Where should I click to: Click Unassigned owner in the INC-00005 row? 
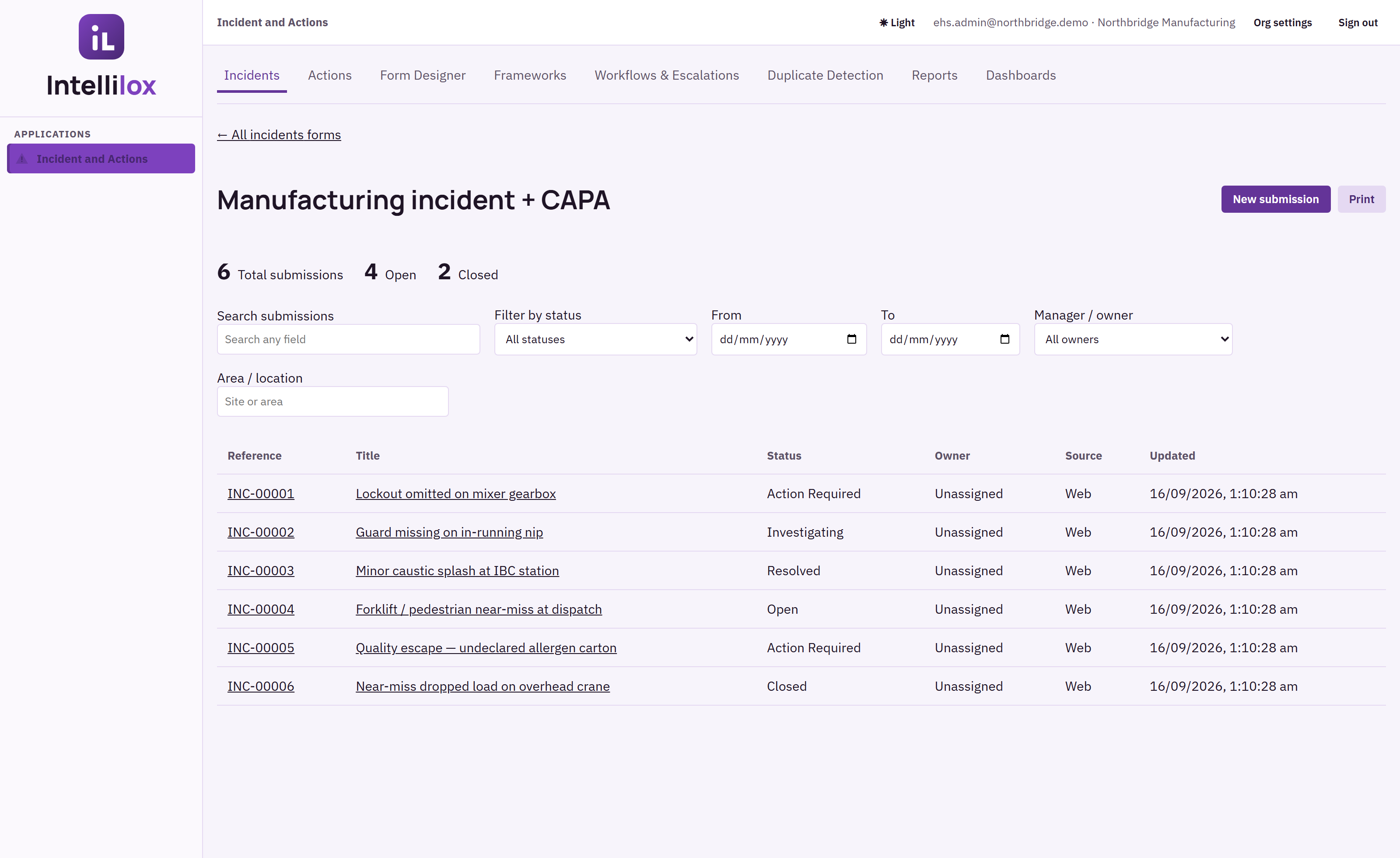coord(969,647)
